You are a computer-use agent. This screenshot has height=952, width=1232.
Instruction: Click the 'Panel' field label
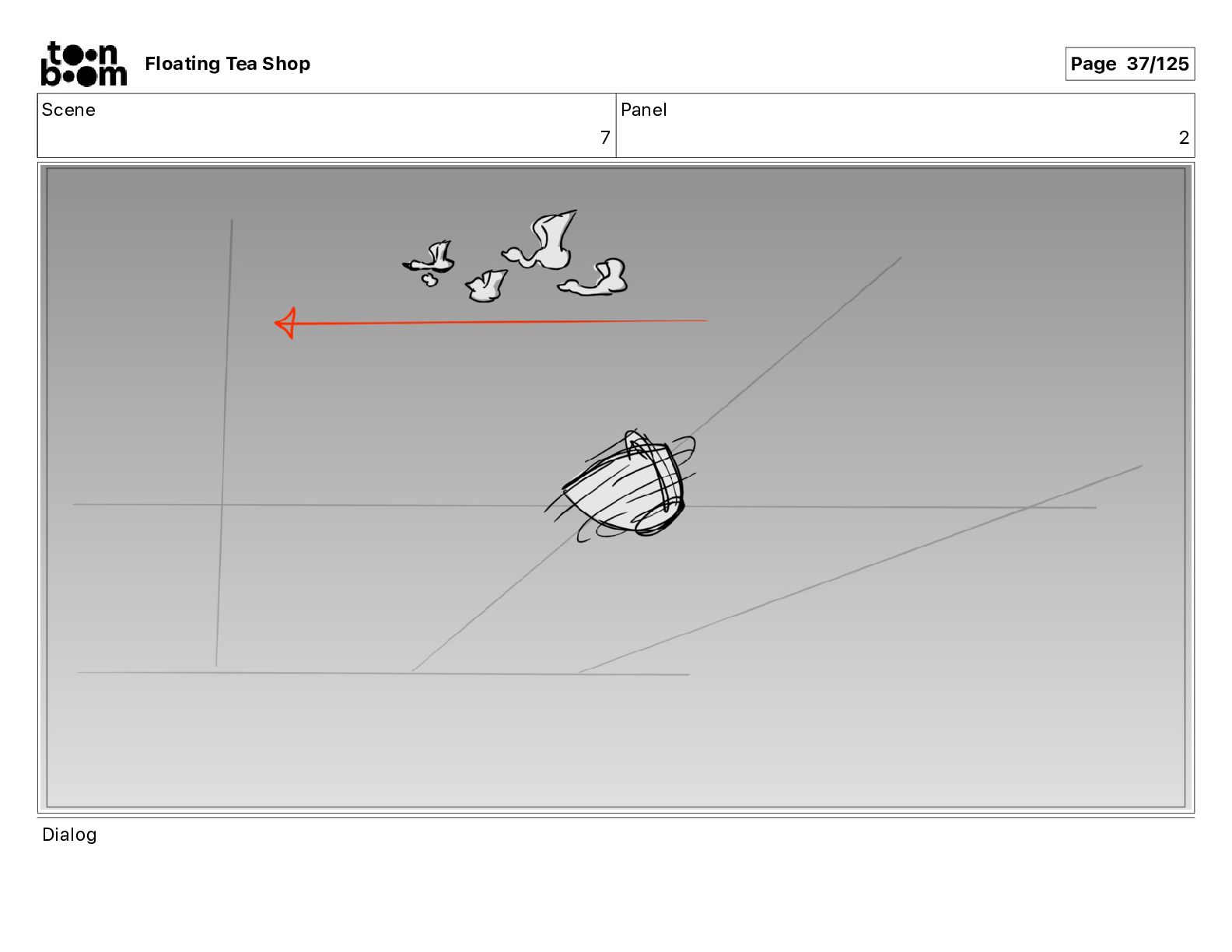coord(643,110)
